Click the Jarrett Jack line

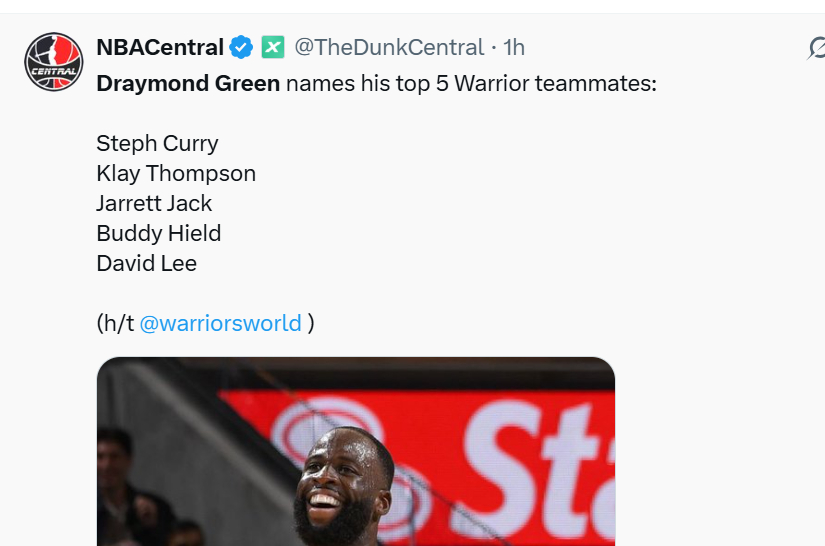pos(154,204)
